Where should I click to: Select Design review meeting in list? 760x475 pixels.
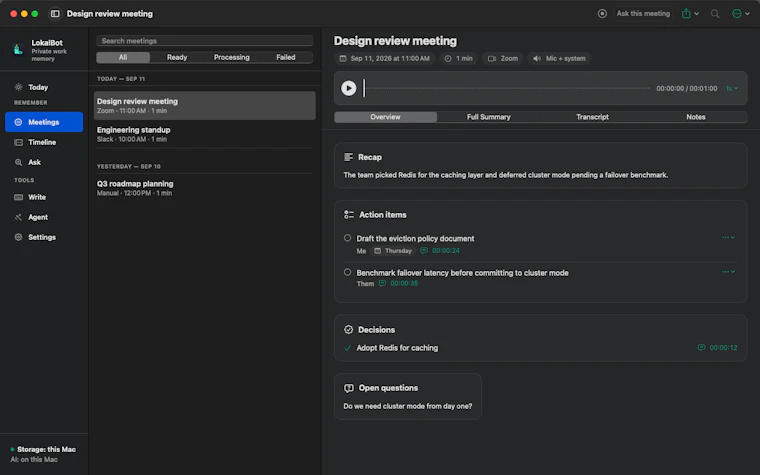pyautogui.click(x=205, y=106)
